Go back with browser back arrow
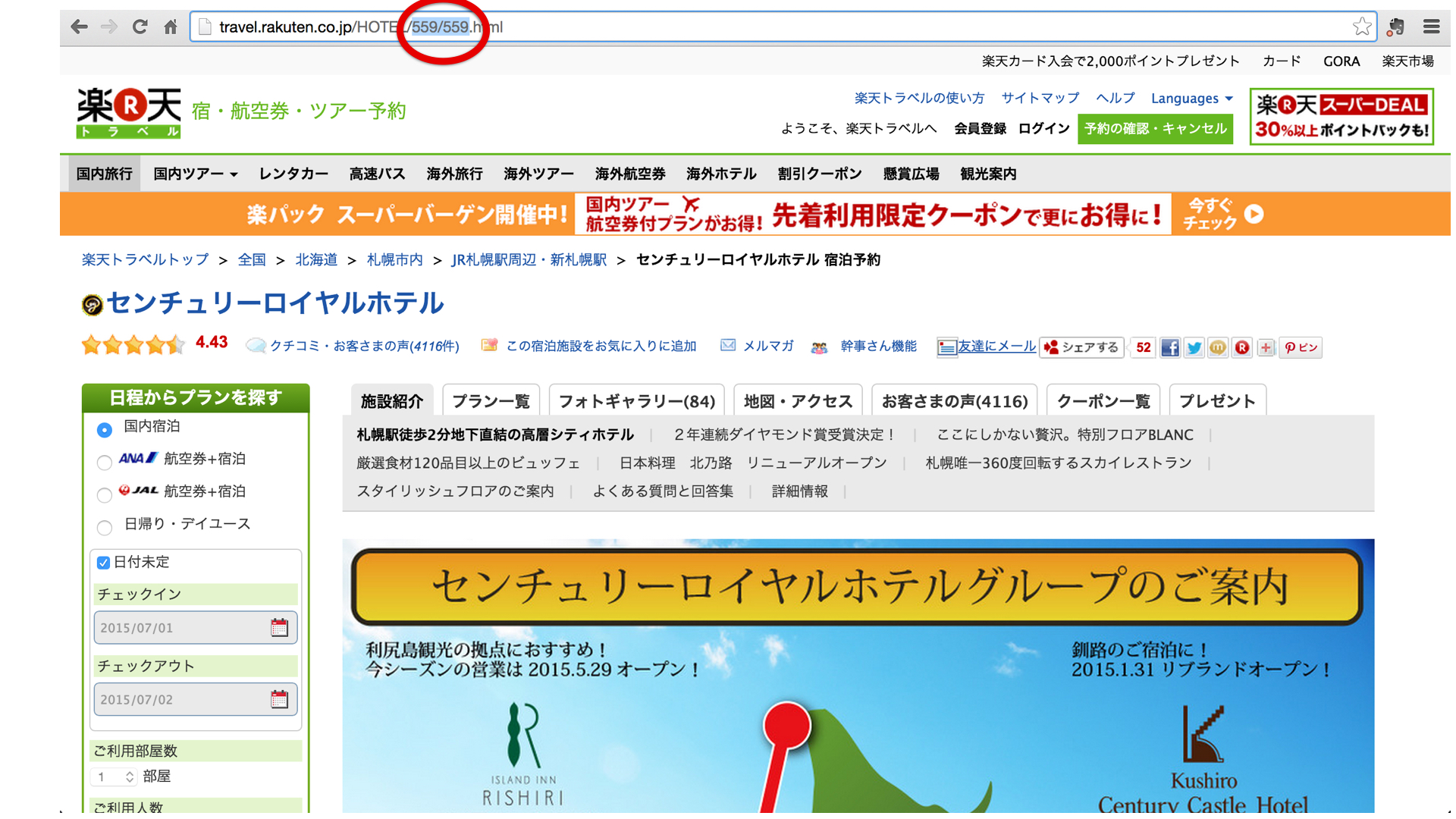The image size is (1456, 819). (x=79, y=27)
